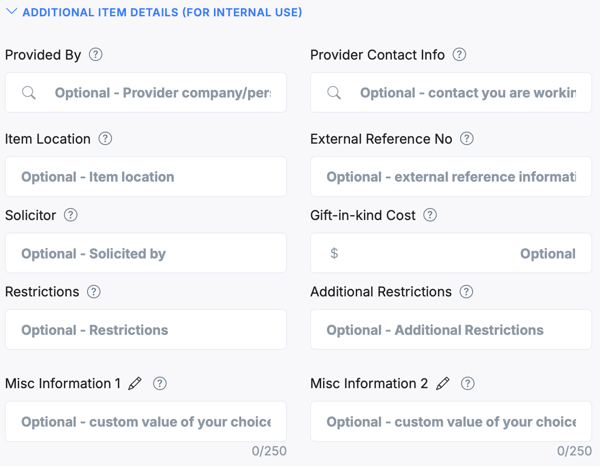600x466 pixels.
Task: Click the Misc Information 1 label
Action: pos(63,384)
